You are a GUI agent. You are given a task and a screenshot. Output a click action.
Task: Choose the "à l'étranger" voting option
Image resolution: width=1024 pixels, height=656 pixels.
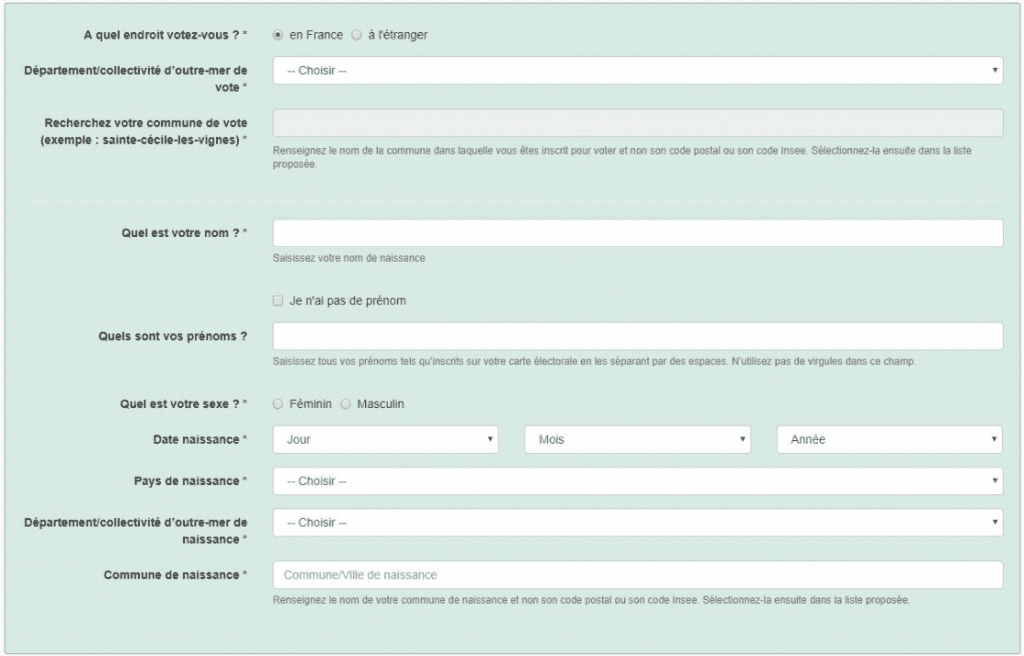[x=357, y=35]
